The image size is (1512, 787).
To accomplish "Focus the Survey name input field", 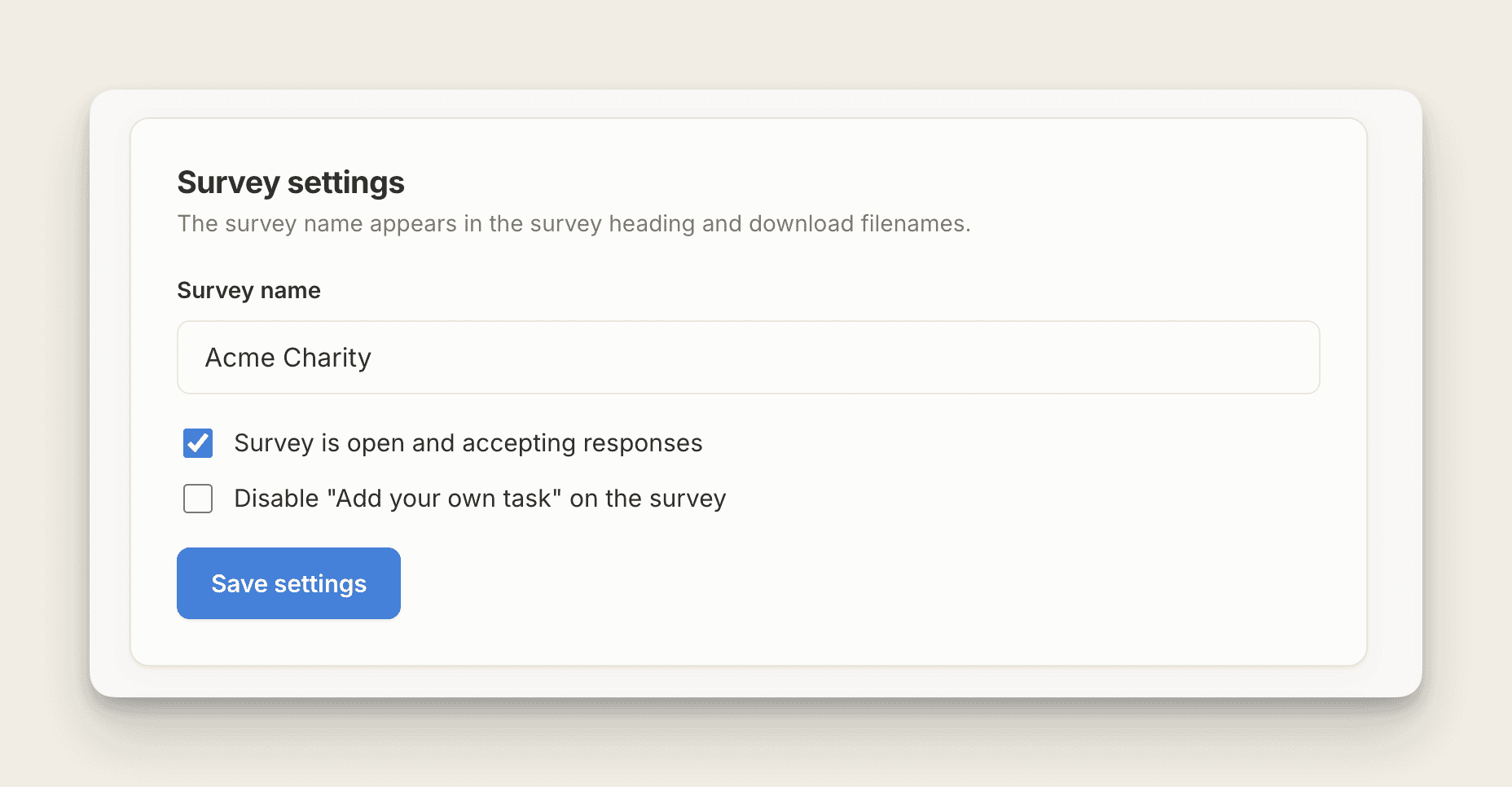I will pos(748,358).
